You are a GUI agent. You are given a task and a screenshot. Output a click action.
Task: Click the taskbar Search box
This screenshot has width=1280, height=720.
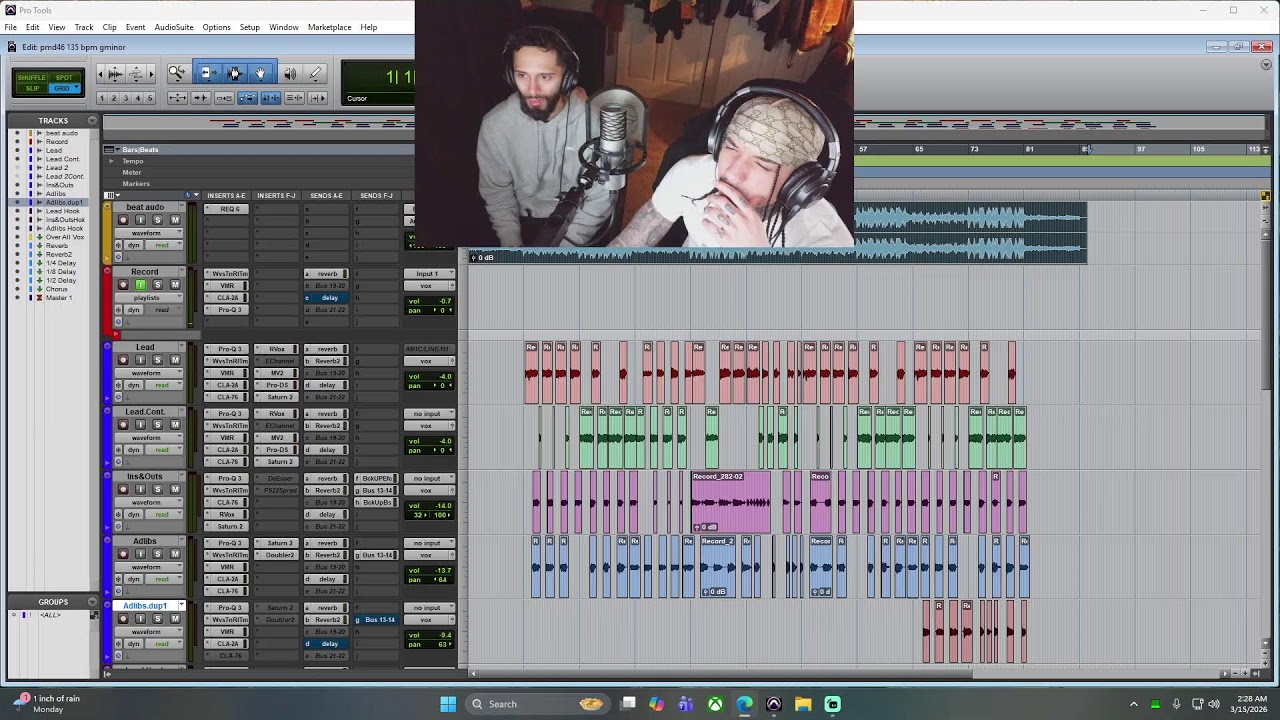(538, 704)
